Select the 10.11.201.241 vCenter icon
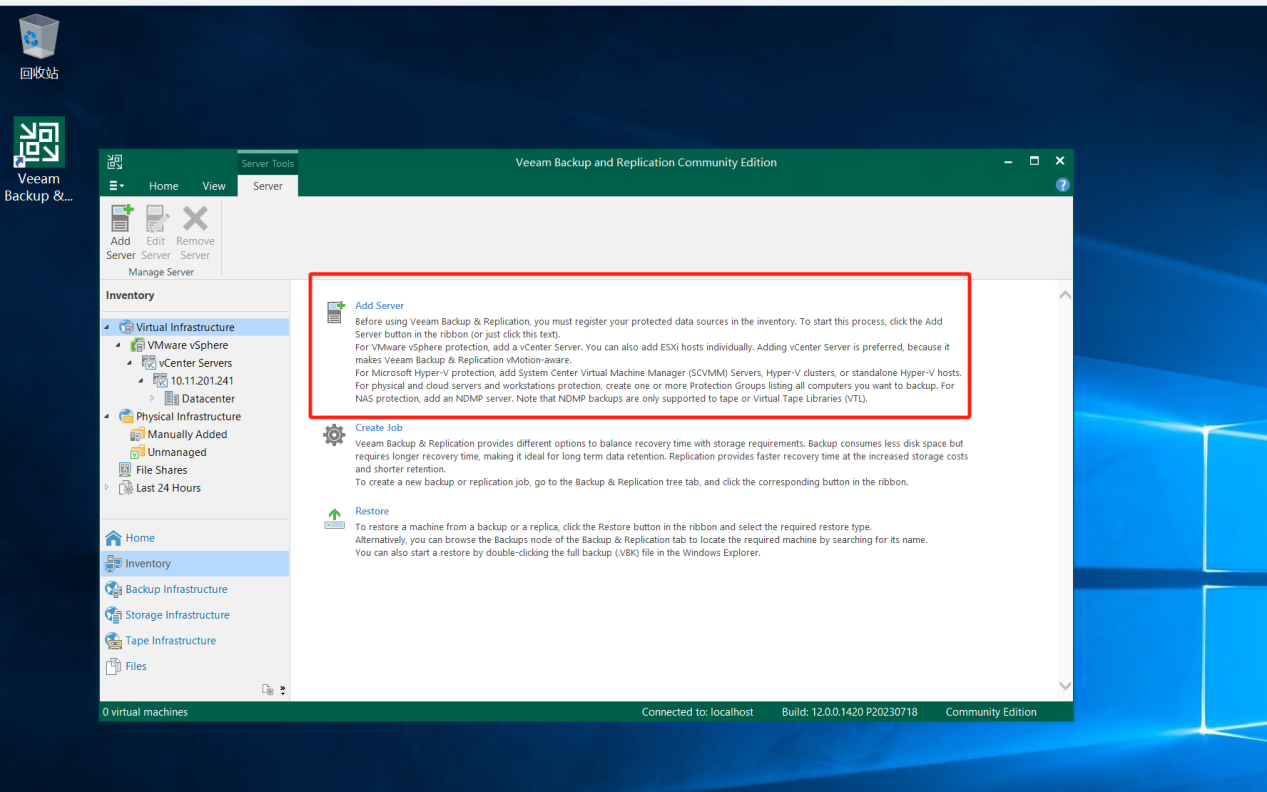Screen dimensions: 1267x792 click(x=160, y=381)
